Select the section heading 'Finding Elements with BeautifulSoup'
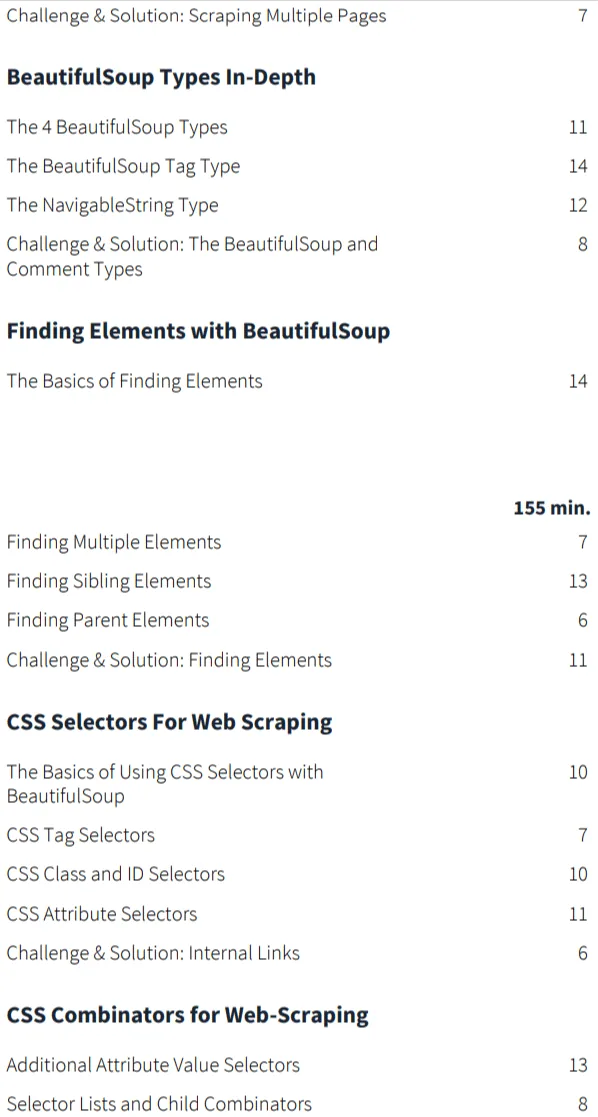This screenshot has width=598, height=1117. click(x=198, y=331)
